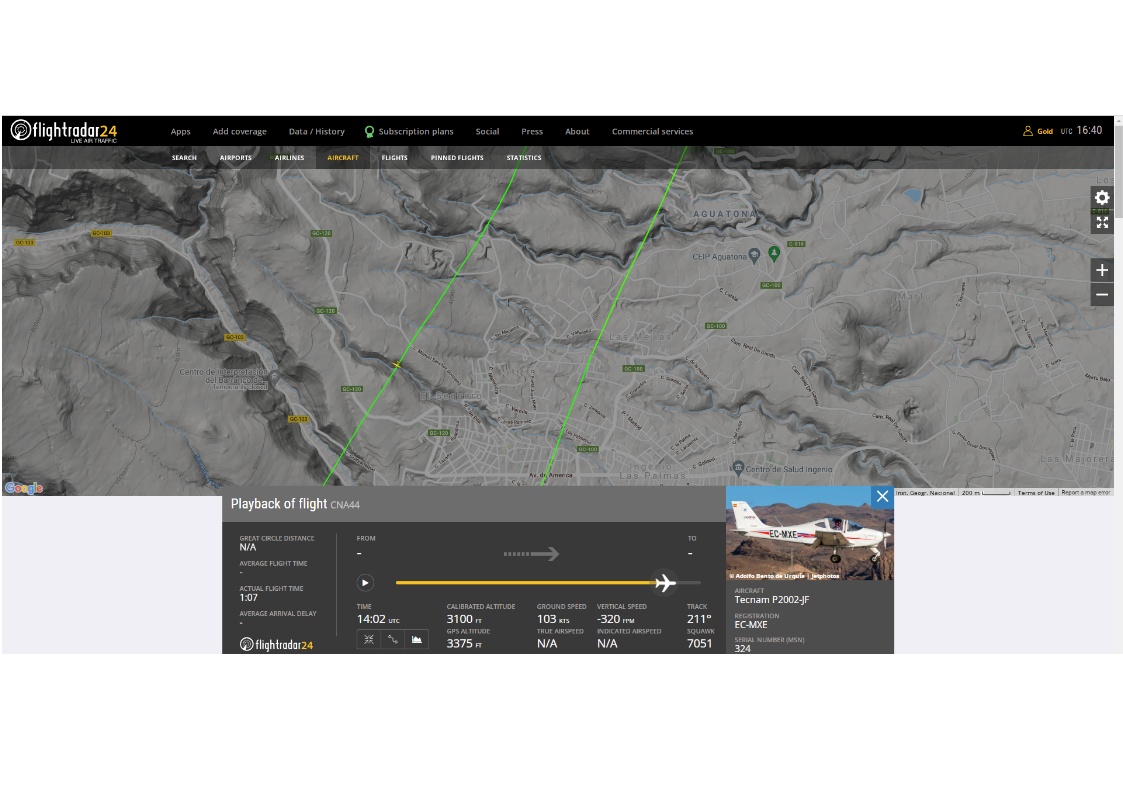Click registration EC-MXE text

tap(751, 624)
